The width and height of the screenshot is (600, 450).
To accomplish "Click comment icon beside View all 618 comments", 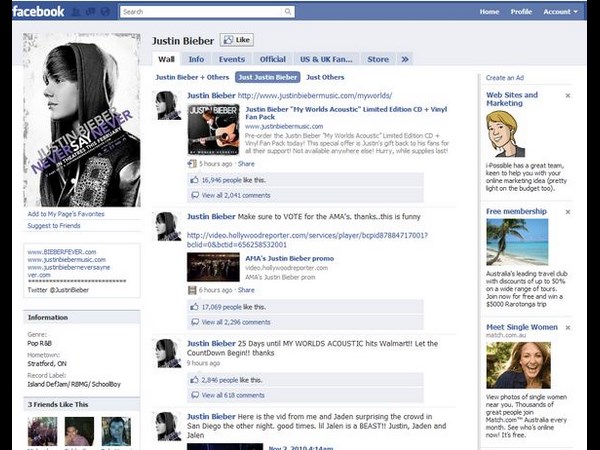I will [194, 395].
